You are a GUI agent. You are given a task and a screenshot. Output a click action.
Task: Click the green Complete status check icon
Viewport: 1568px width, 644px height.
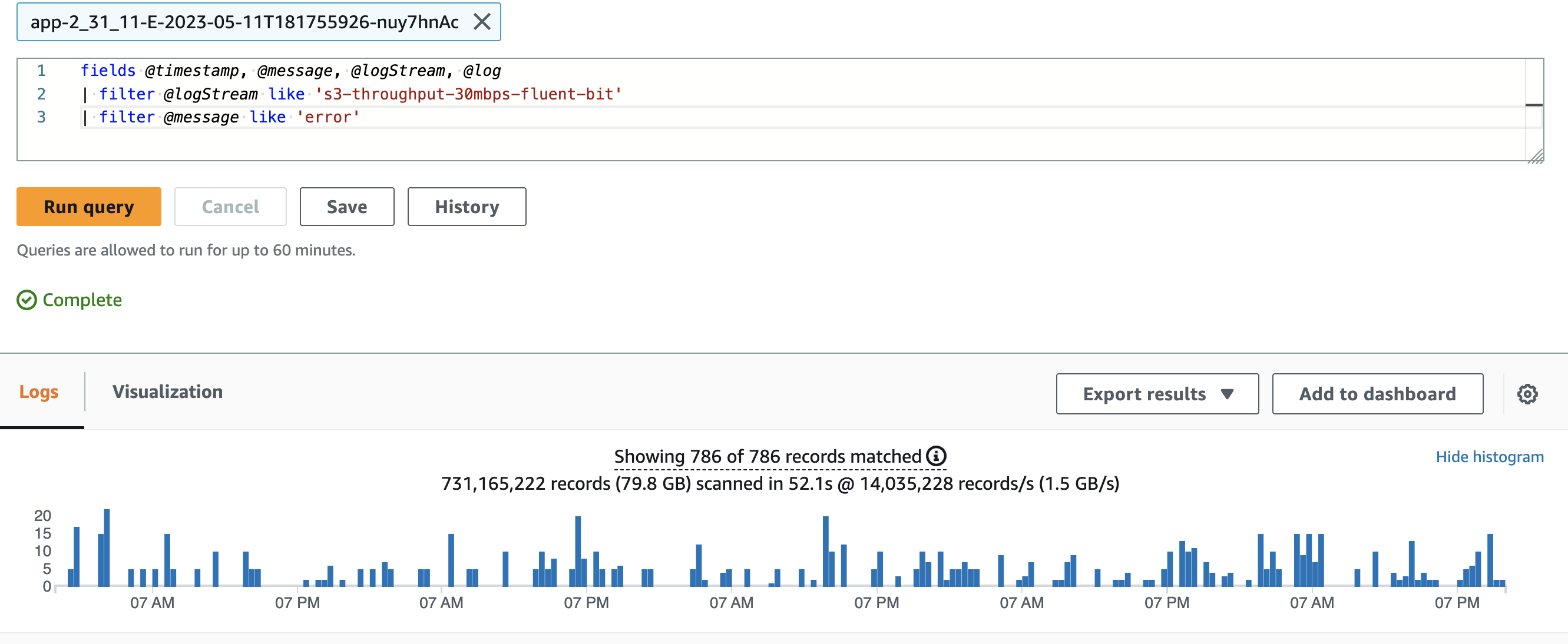[x=27, y=300]
